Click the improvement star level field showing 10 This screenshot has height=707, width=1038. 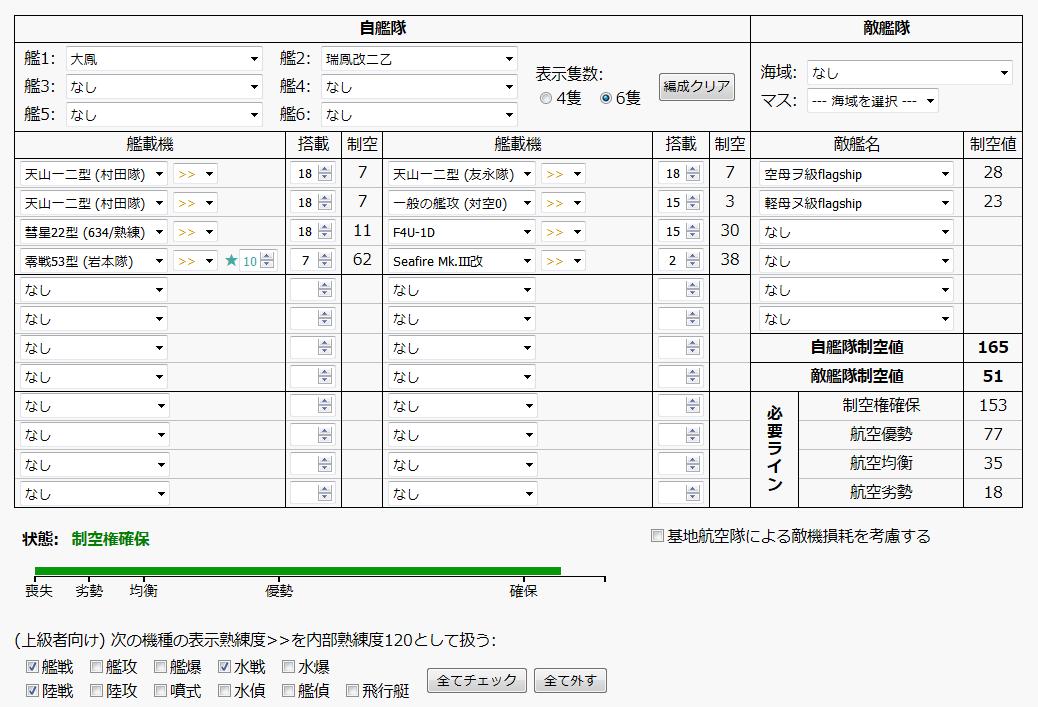[258, 261]
